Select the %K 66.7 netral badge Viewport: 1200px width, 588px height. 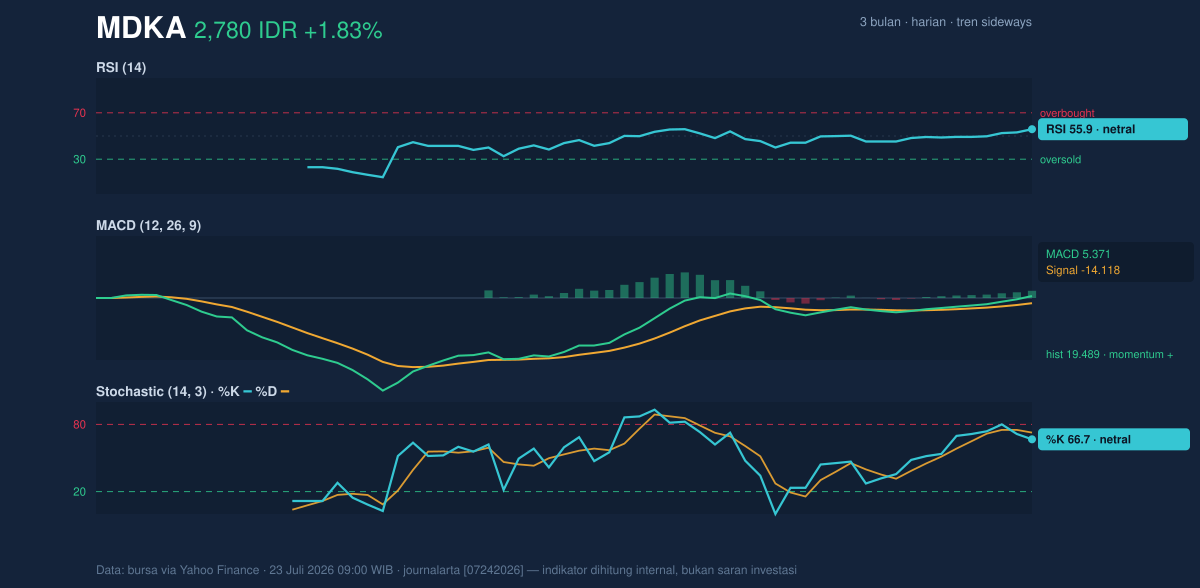[x=1114, y=439]
